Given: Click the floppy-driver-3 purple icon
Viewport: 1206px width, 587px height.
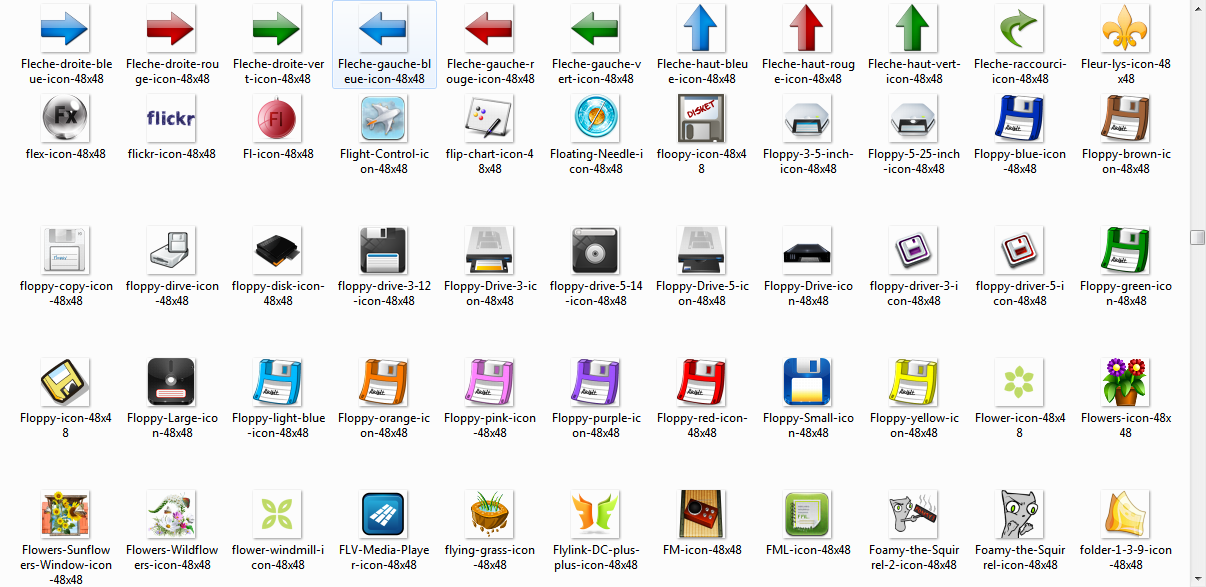Looking at the screenshot, I should click(x=914, y=250).
